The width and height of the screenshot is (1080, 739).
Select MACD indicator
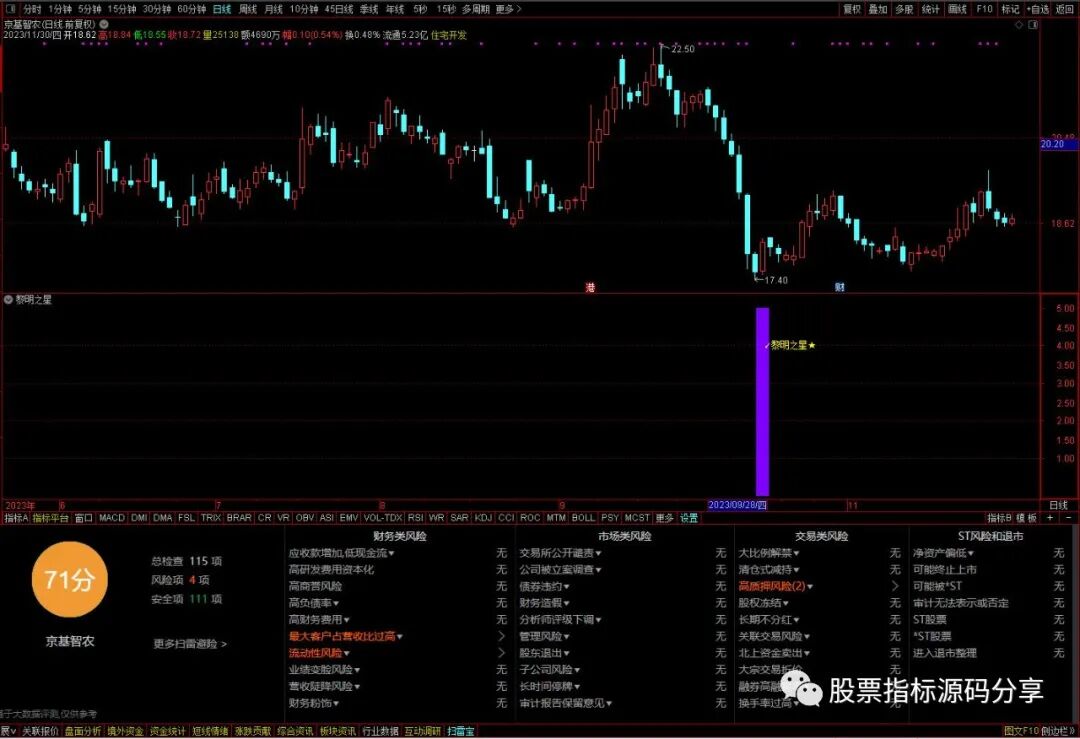112,518
